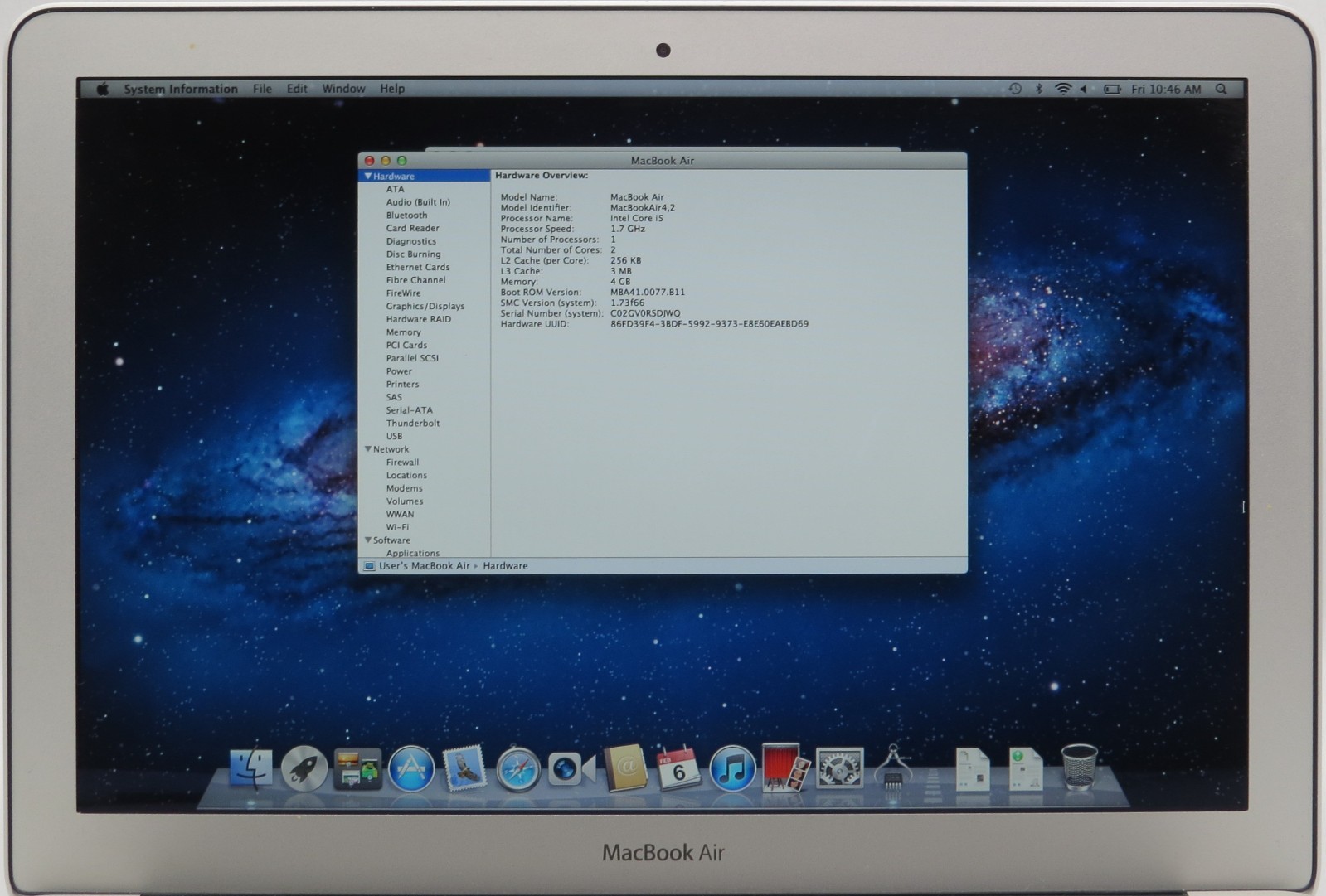Click the clock showing Fri 10:46 AM
The image size is (1326, 896).
click(1166, 89)
